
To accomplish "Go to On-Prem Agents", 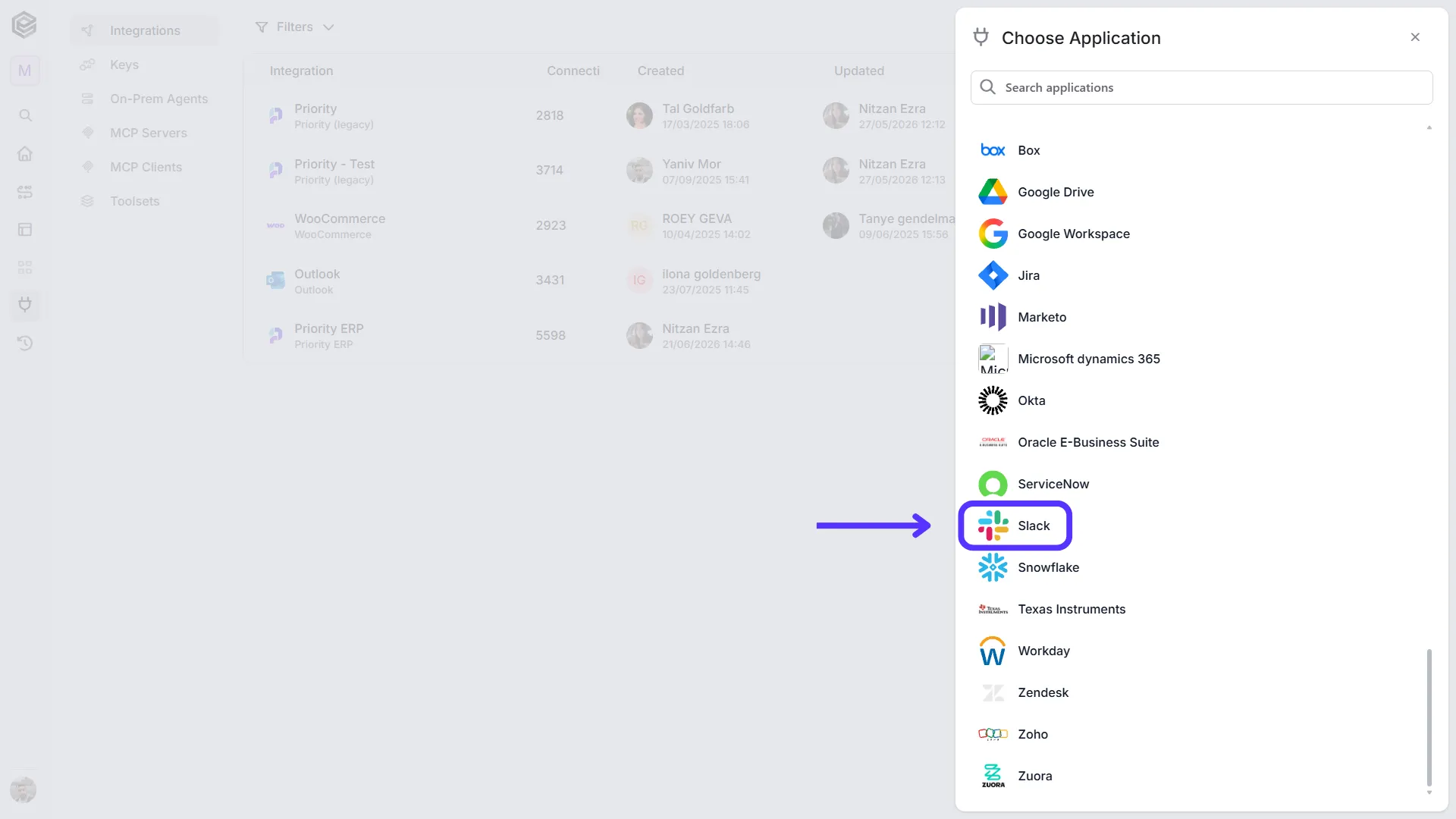I will click(x=144, y=99).
